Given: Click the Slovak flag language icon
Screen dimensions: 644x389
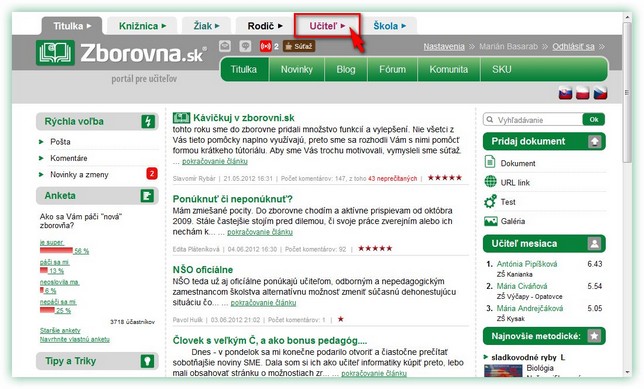Looking at the screenshot, I should [566, 93].
